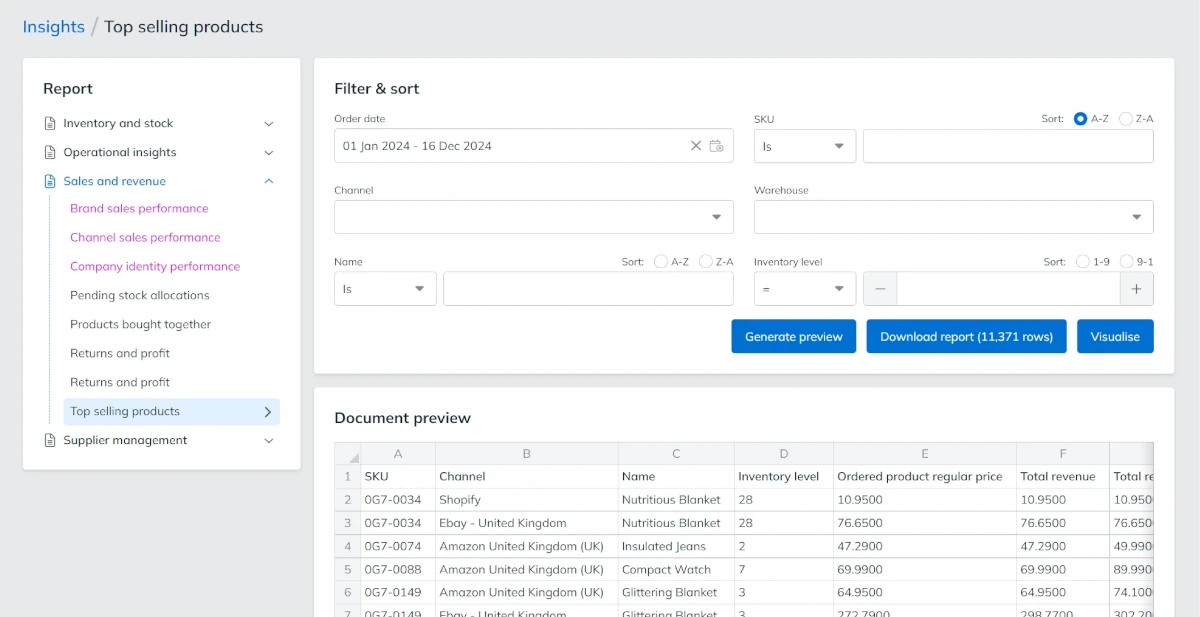Increase inventory level with plus button
The width and height of the screenshot is (1200, 617).
1137,289
